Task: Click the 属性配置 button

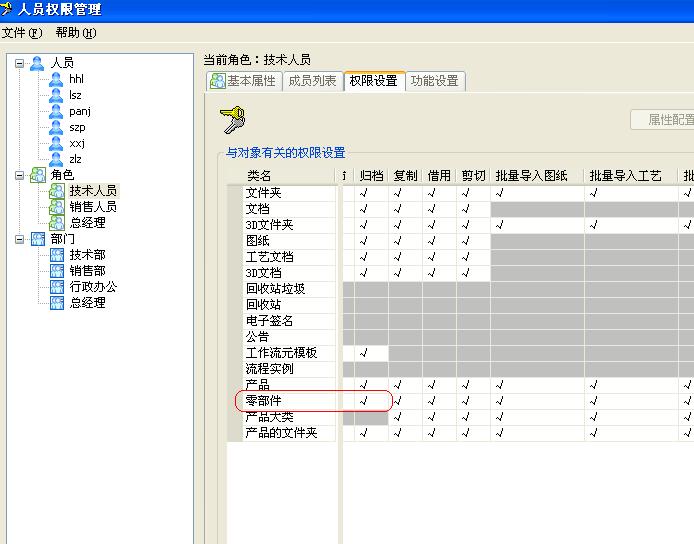Action: click(x=664, y=119)
